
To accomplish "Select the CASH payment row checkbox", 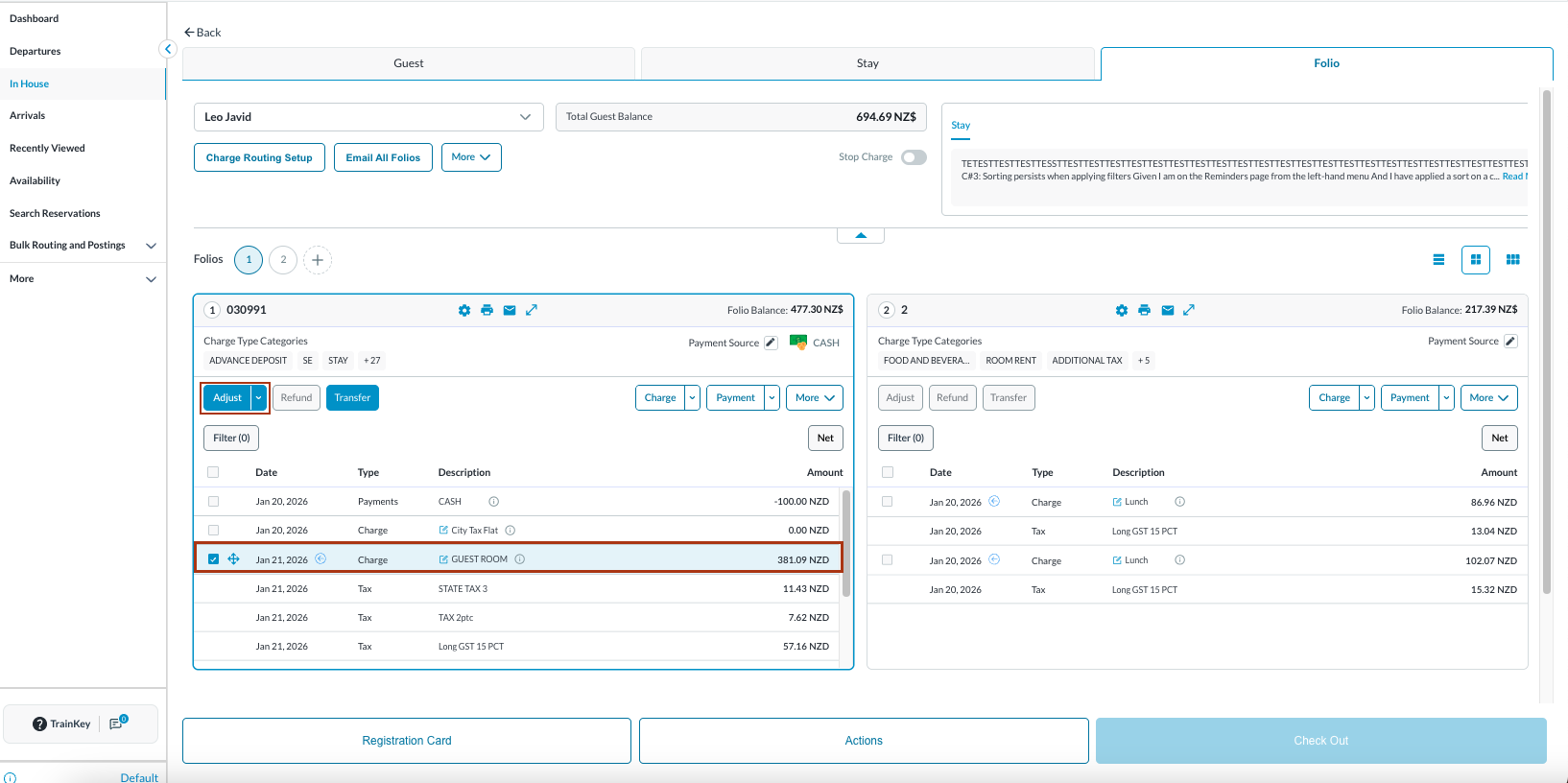I will point(213,502).
